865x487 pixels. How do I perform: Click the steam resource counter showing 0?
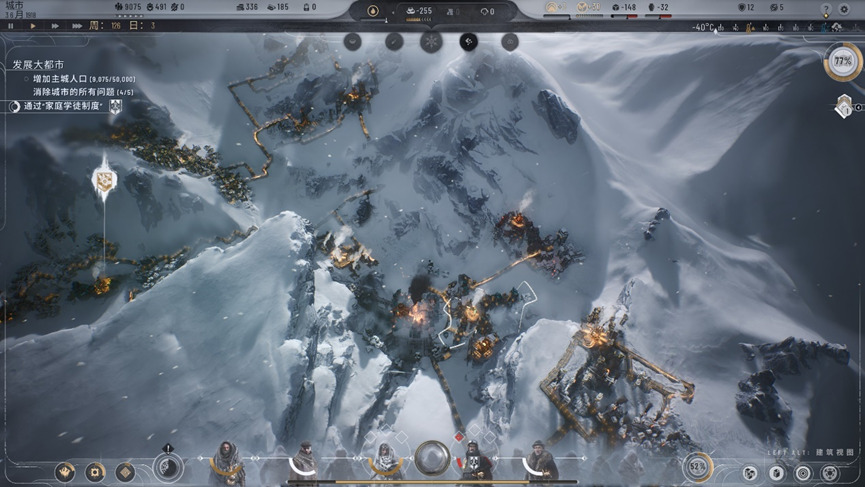(454, 11)
